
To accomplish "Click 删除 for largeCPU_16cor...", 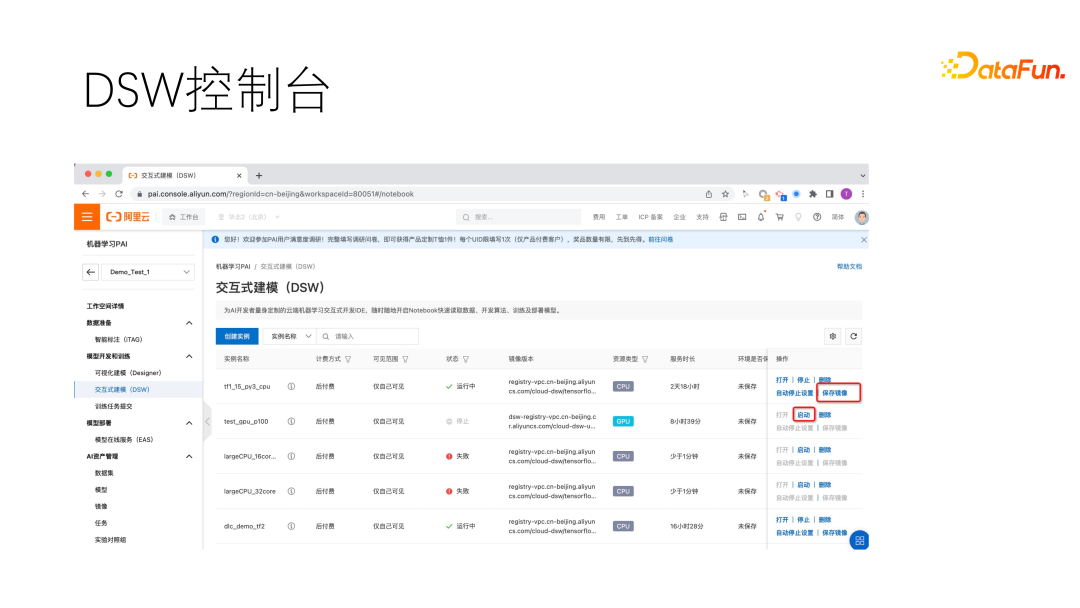I will pyautogui.click(x=825, y=450).
